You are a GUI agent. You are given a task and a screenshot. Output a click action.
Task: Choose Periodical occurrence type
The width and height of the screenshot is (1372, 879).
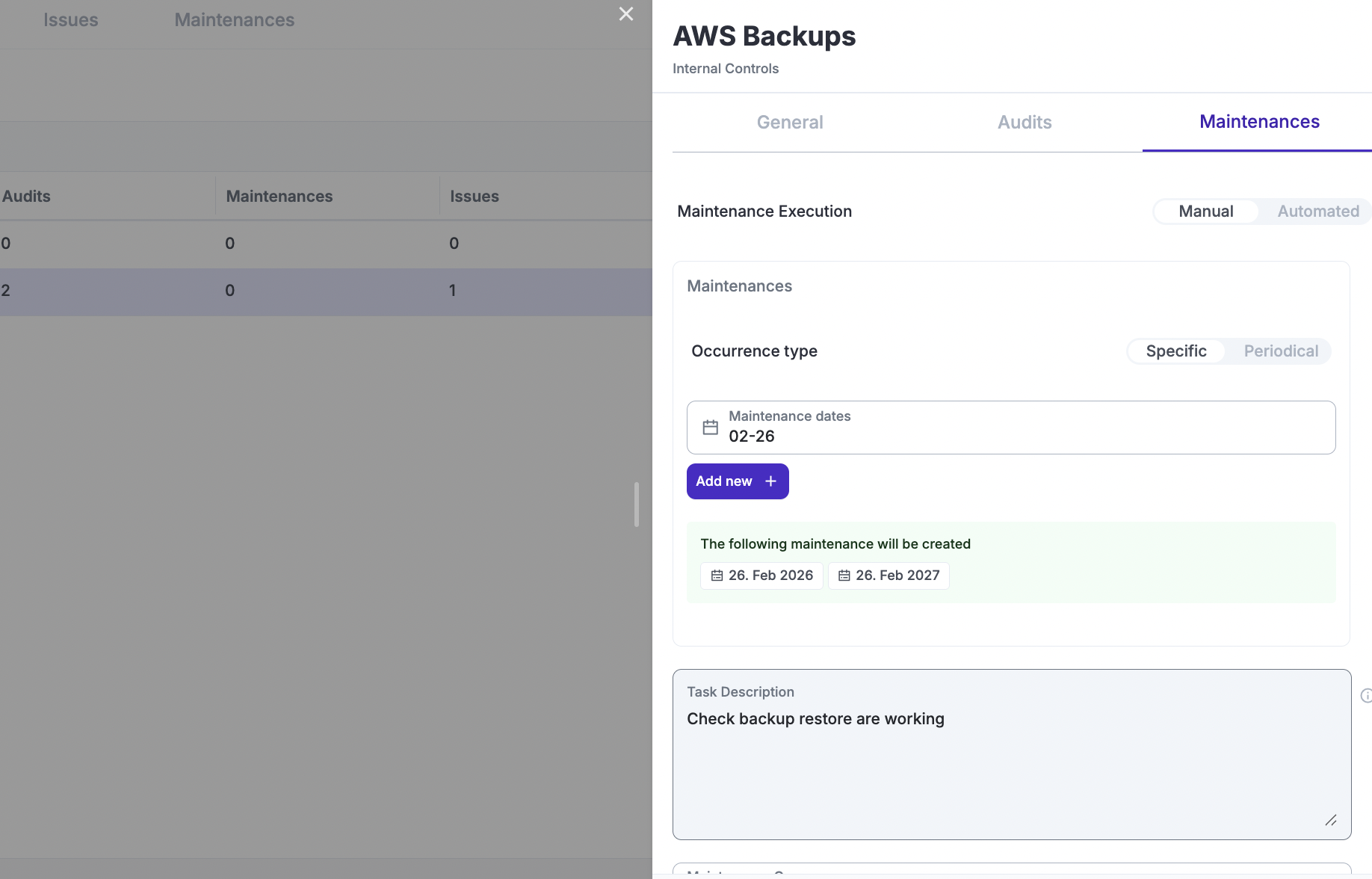pyautogui.click(x=1280, y=351)
